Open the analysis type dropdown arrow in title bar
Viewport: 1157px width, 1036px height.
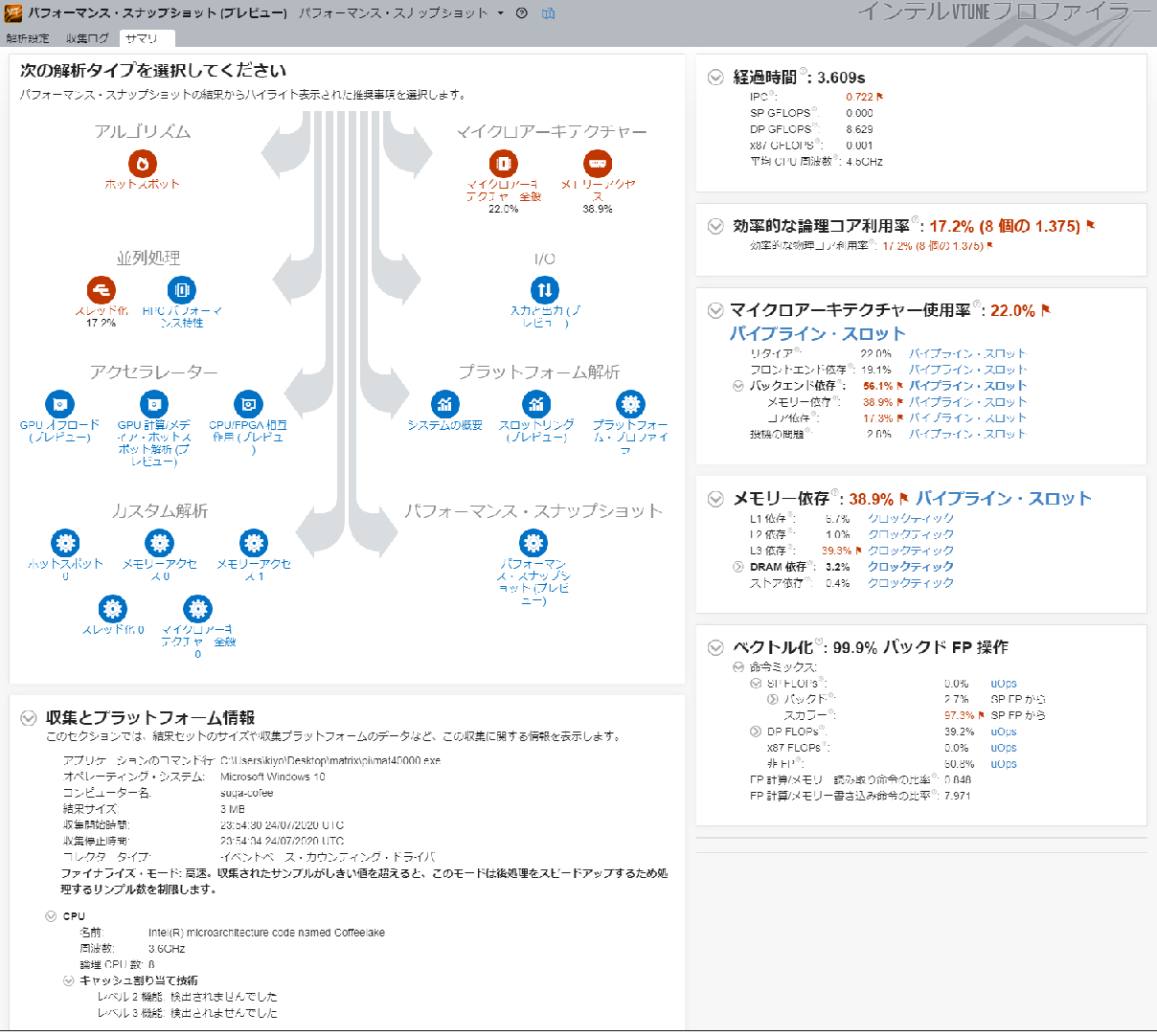pyautogui.click(x=500, y=13)
